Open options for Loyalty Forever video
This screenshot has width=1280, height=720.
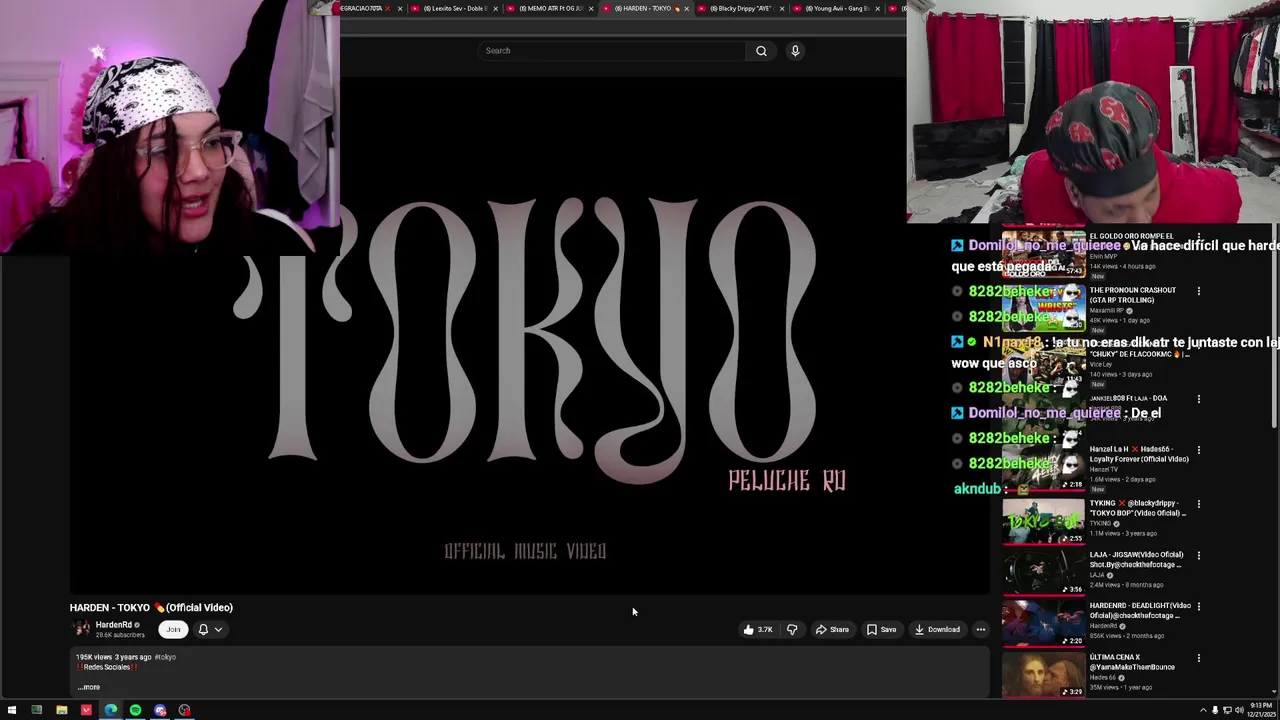point(1199,450)
